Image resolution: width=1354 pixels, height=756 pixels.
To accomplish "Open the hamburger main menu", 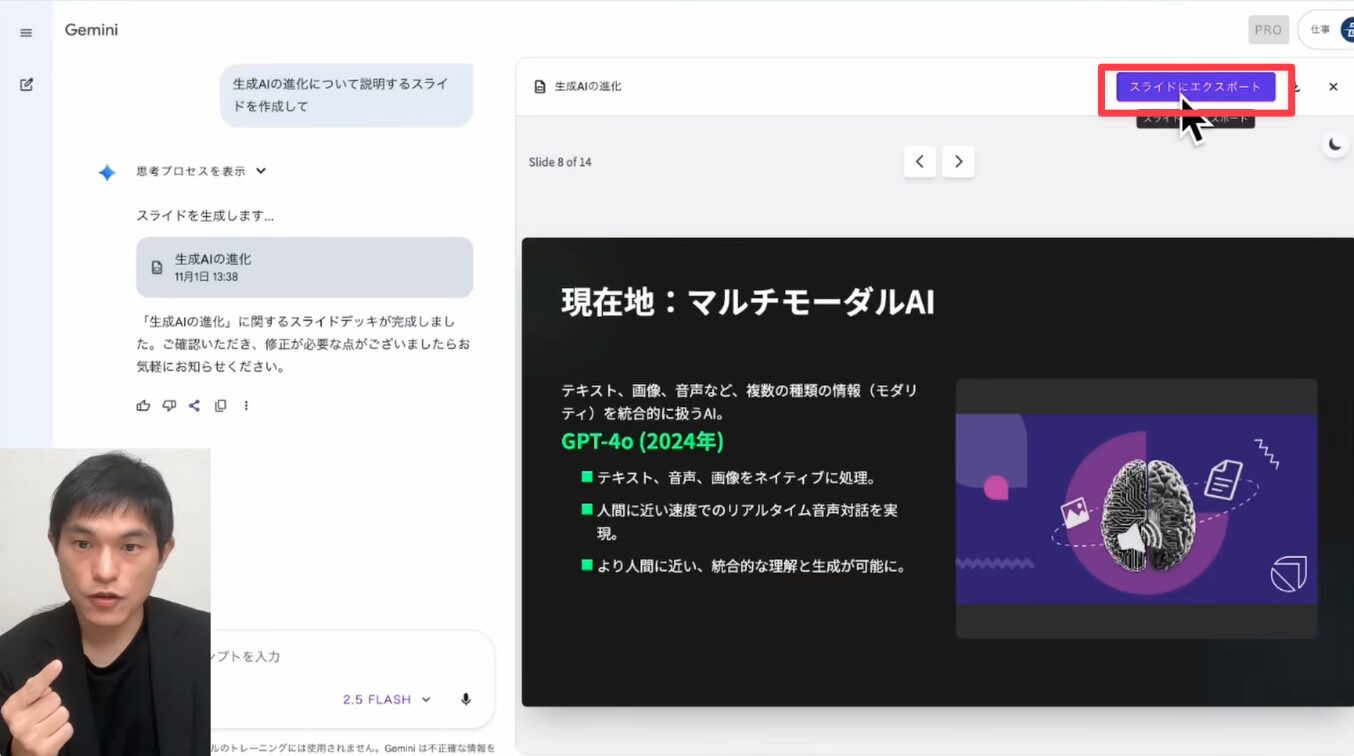I will pos(26,33).
